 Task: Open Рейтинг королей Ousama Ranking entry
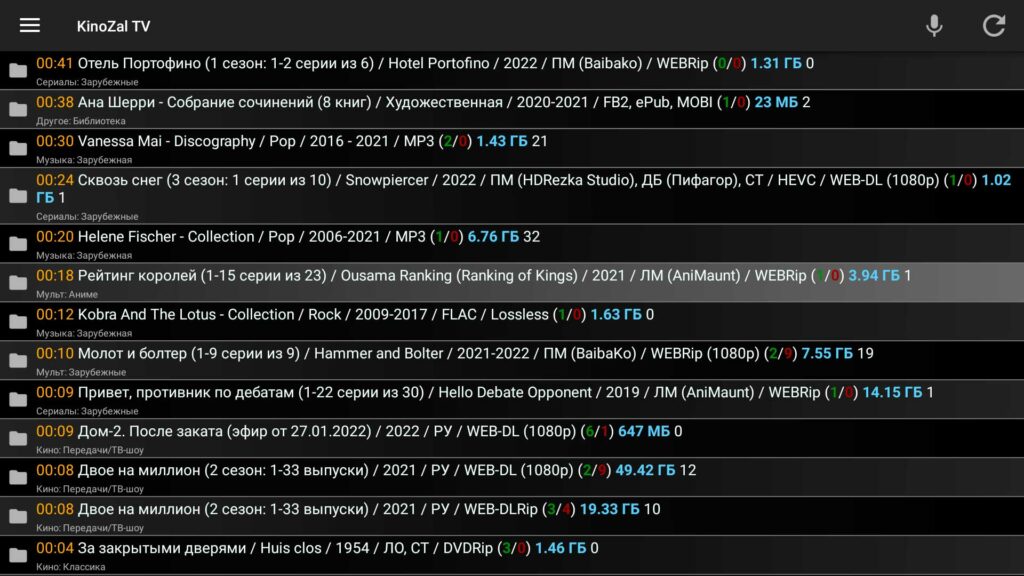(x=512, y=282)
